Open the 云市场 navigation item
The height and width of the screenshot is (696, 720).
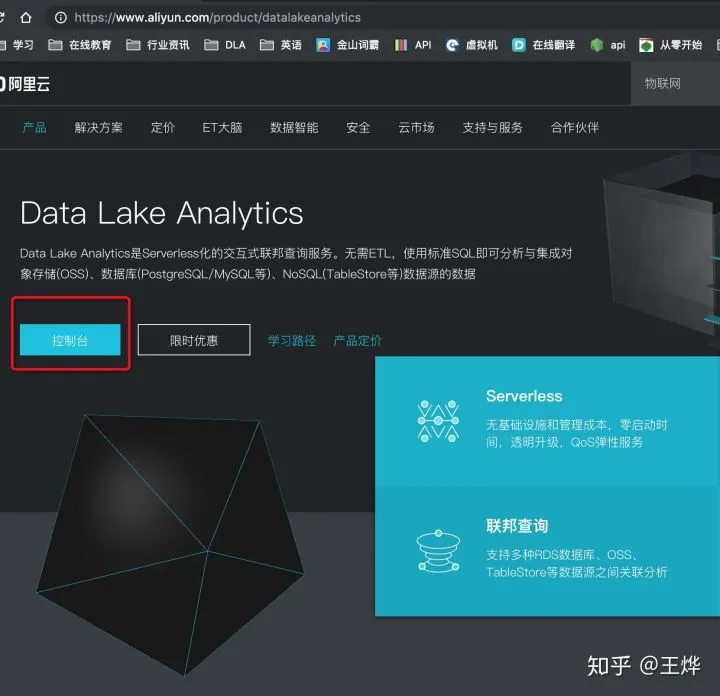point(416,127)
